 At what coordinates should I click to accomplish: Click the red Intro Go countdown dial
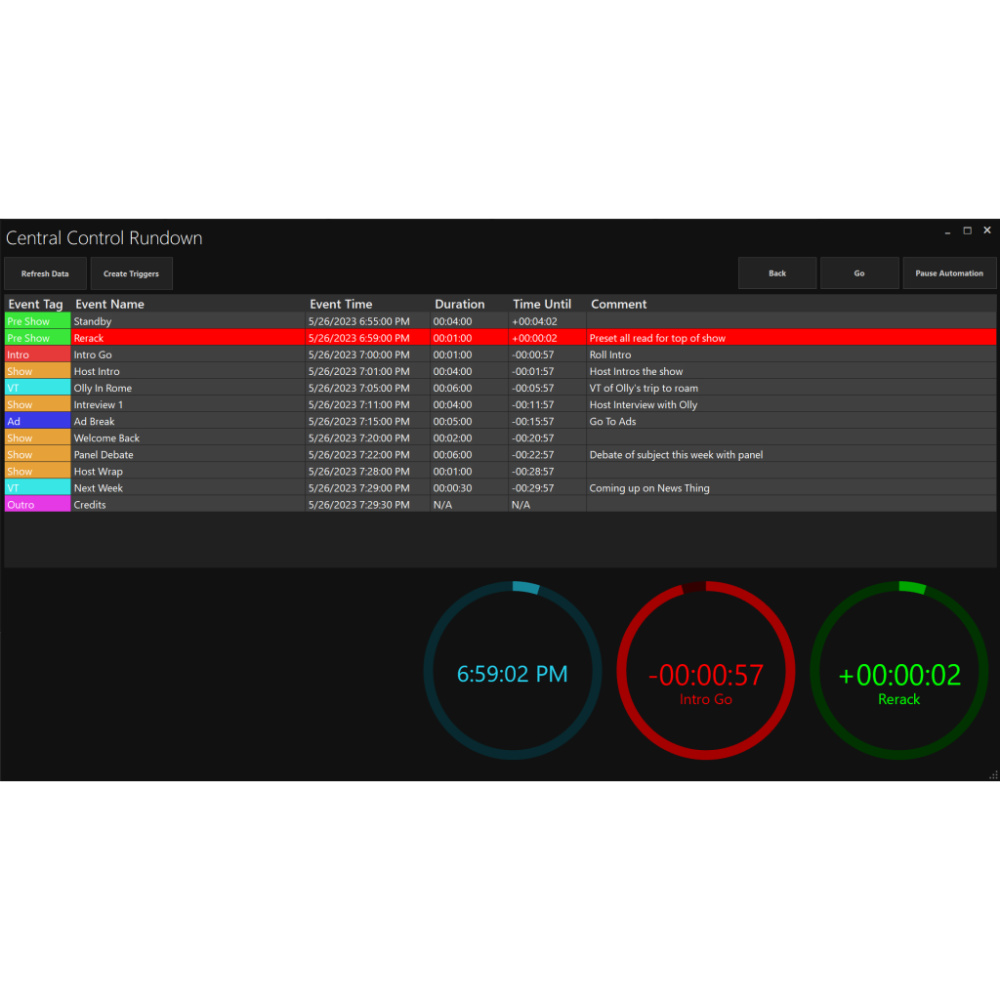click(706, 670)
